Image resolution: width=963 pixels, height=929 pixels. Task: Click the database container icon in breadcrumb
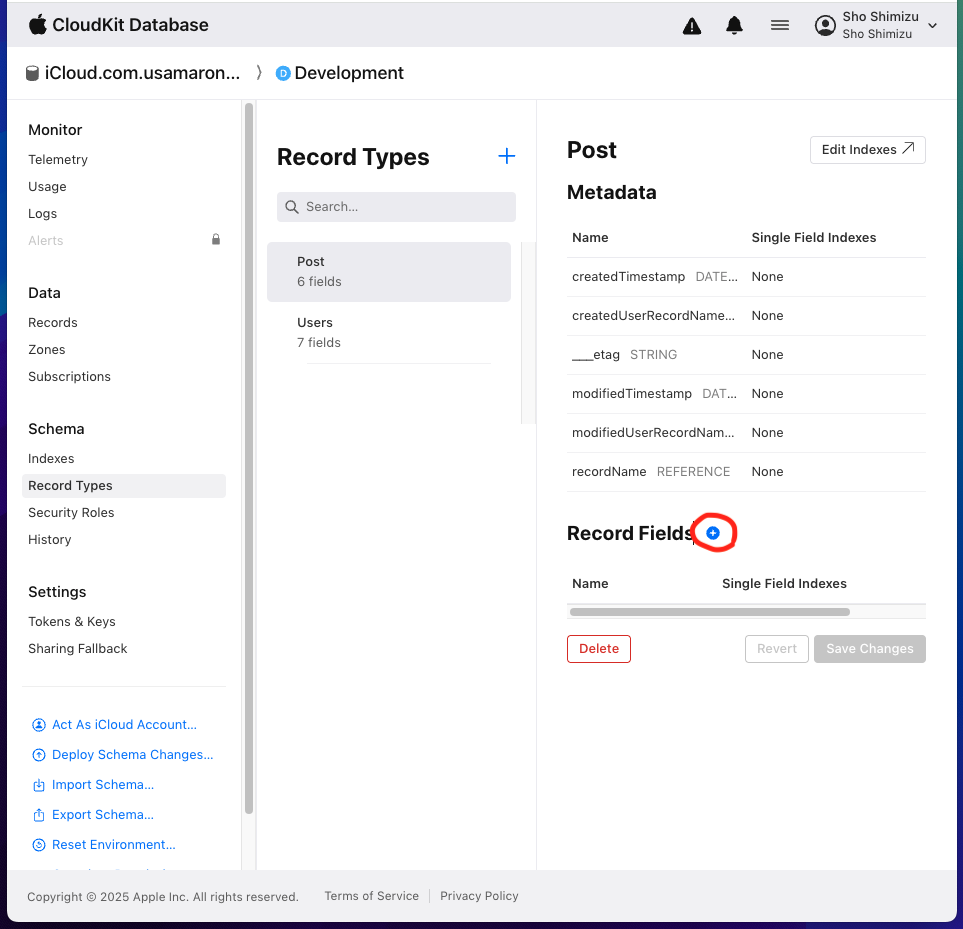32,73
